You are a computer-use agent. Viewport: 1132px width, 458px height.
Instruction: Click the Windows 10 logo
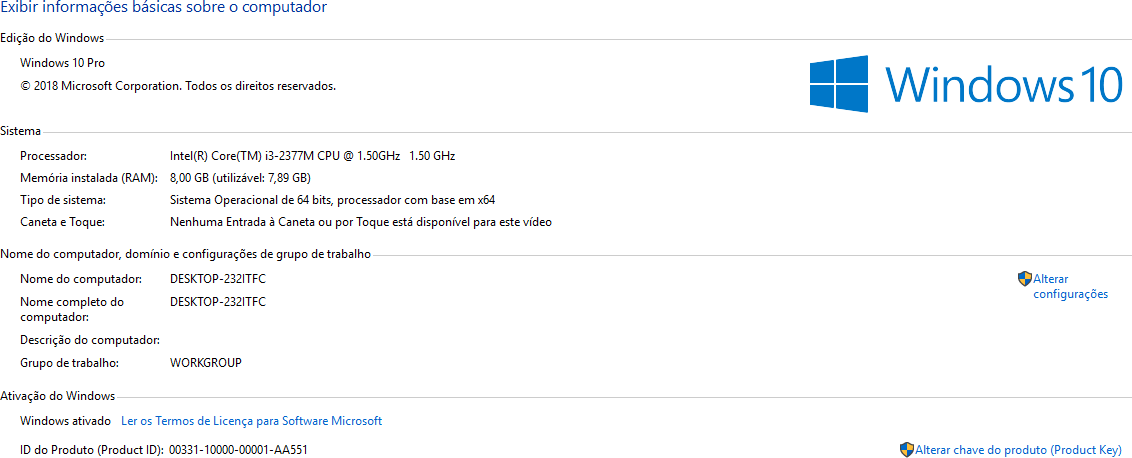(966, 84)
